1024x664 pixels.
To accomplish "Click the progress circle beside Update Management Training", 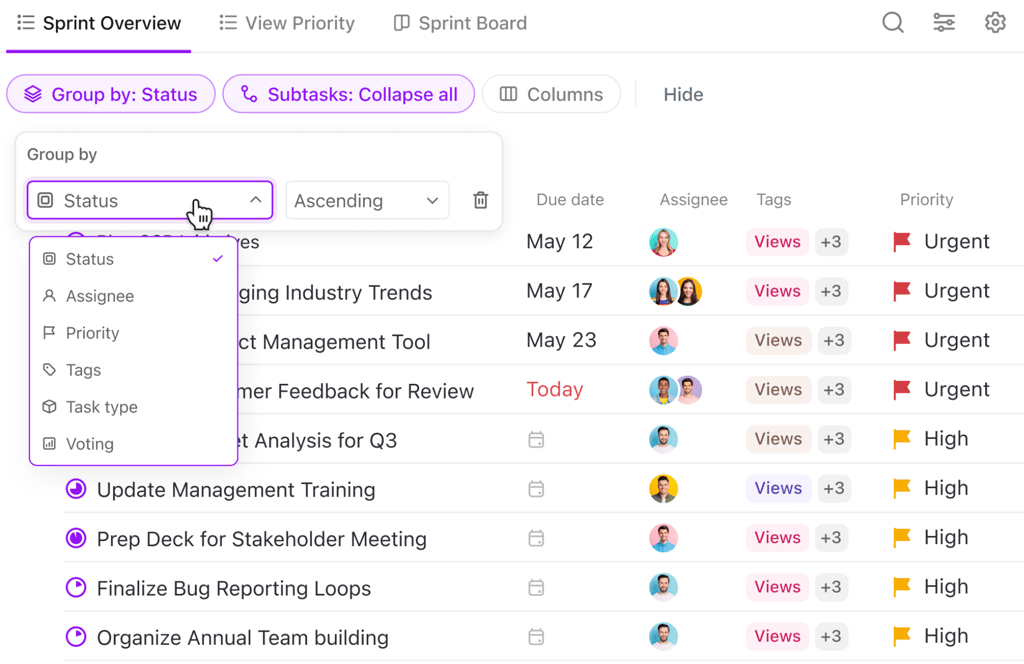I will point(73,489).
